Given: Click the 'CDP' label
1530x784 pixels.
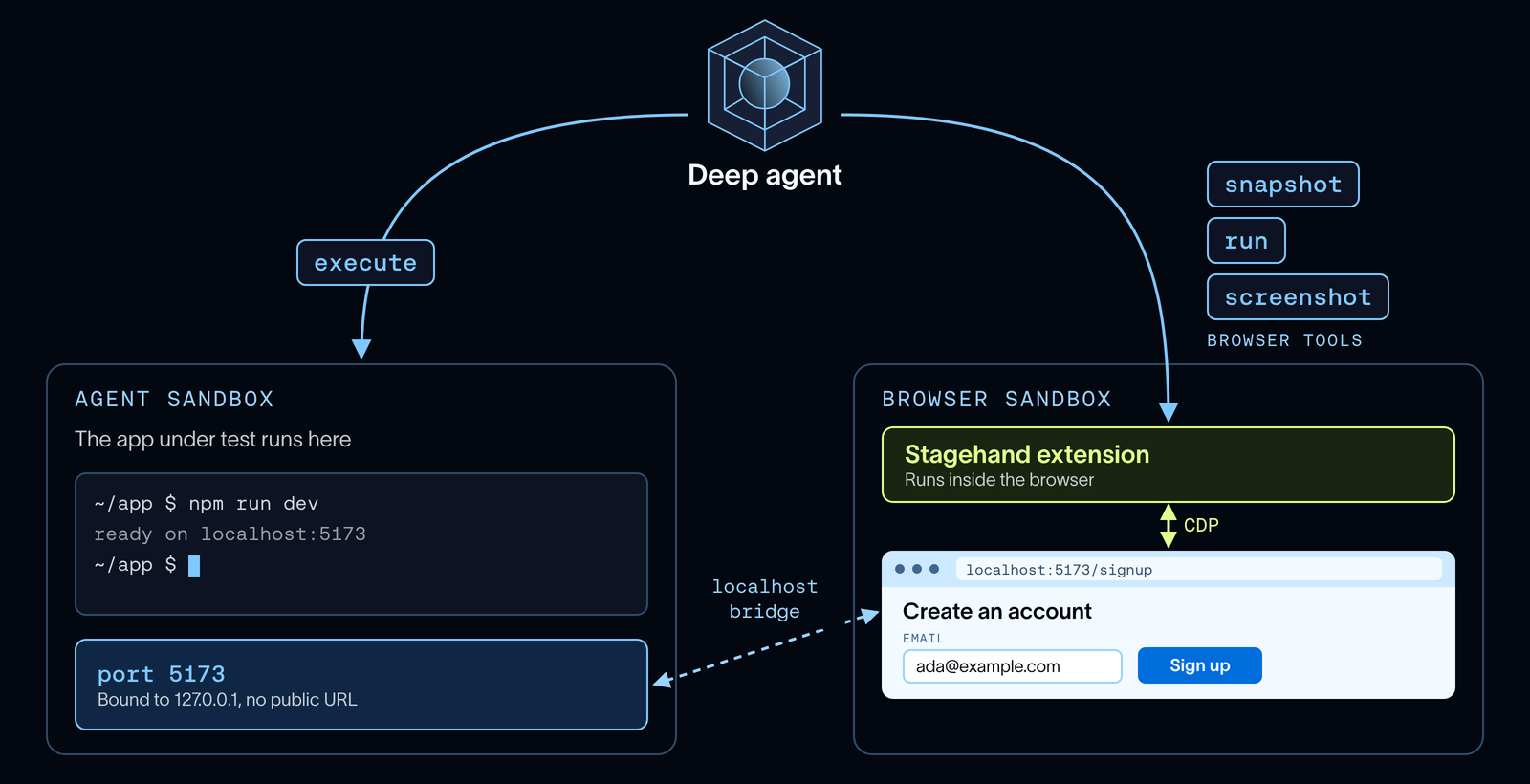Looking at the screenshot, I should point(1201,525).
